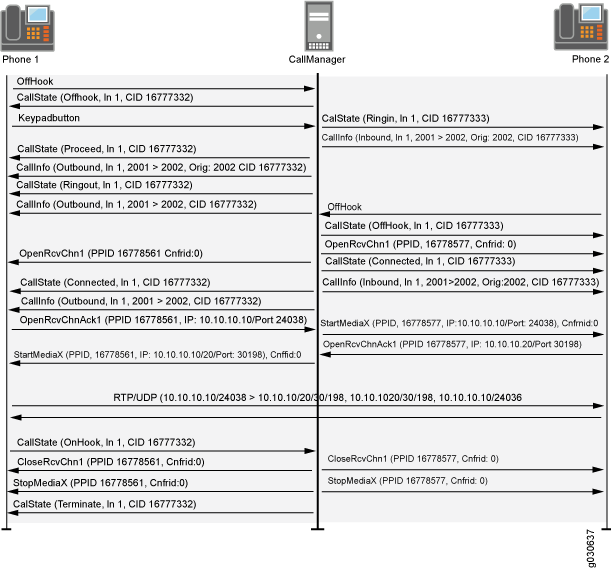Click the 'RTP/UDP' media stream label

click(x=317, y=397)
